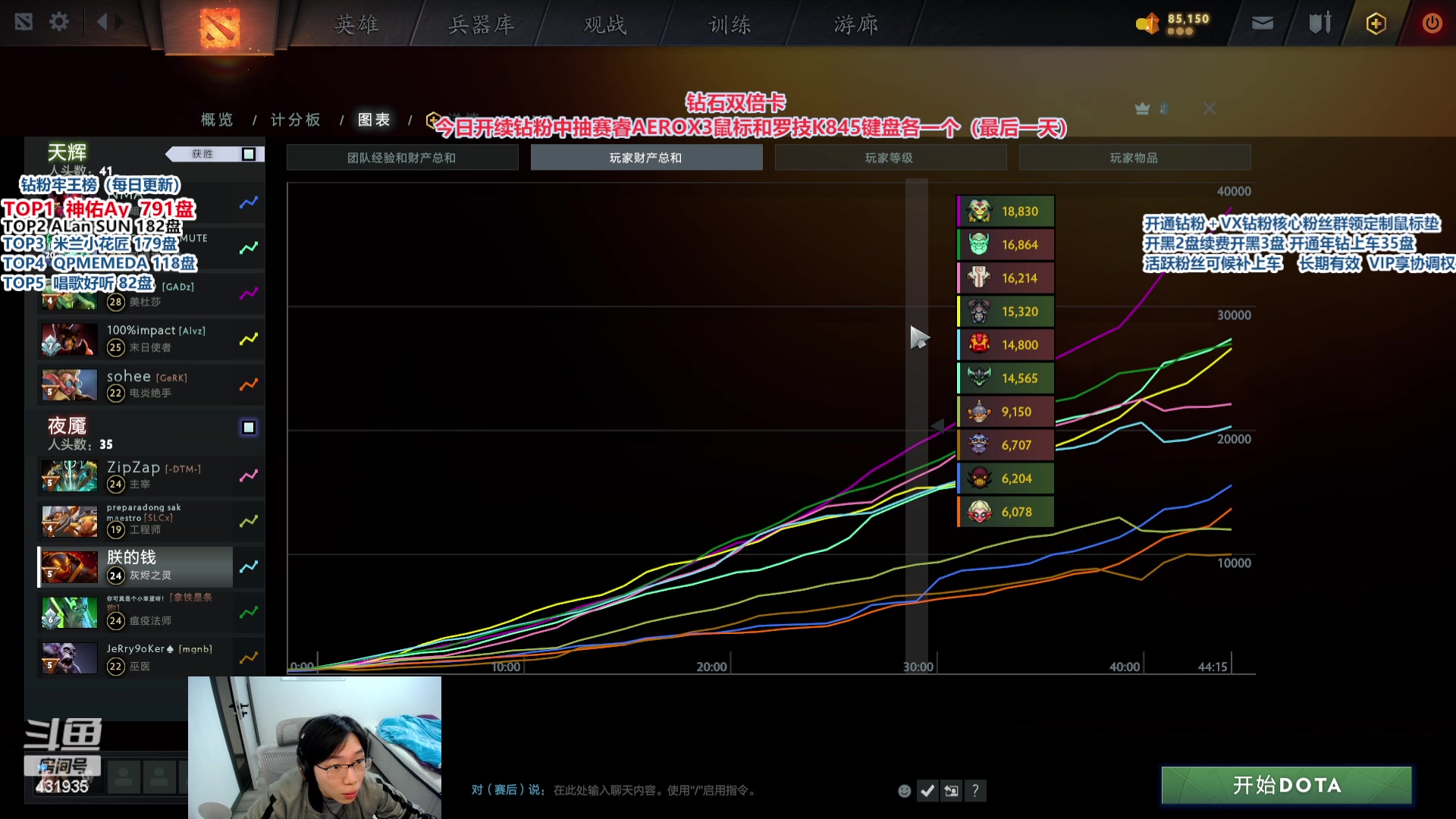Click the emoticon smiley in chat bar
This screenshot has width=1456, height=819.
[904, 791]
